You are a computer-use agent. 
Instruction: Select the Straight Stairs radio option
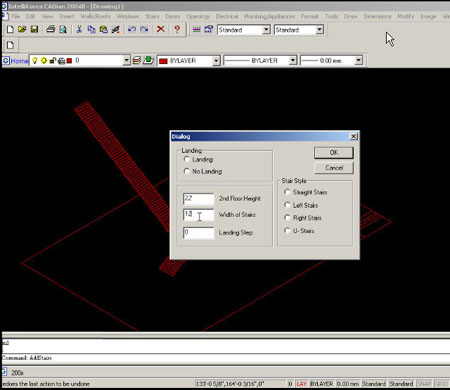287,192
